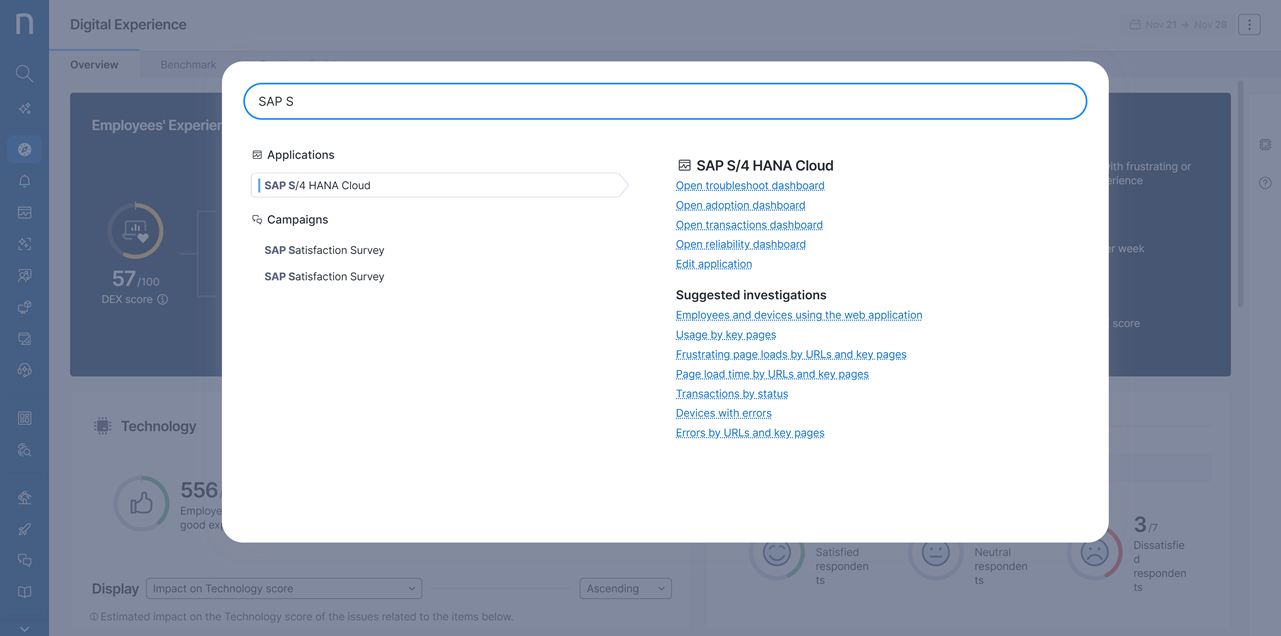Click the help question mark icon
Screen dimensions: 1281x636
click(1265, 183)
